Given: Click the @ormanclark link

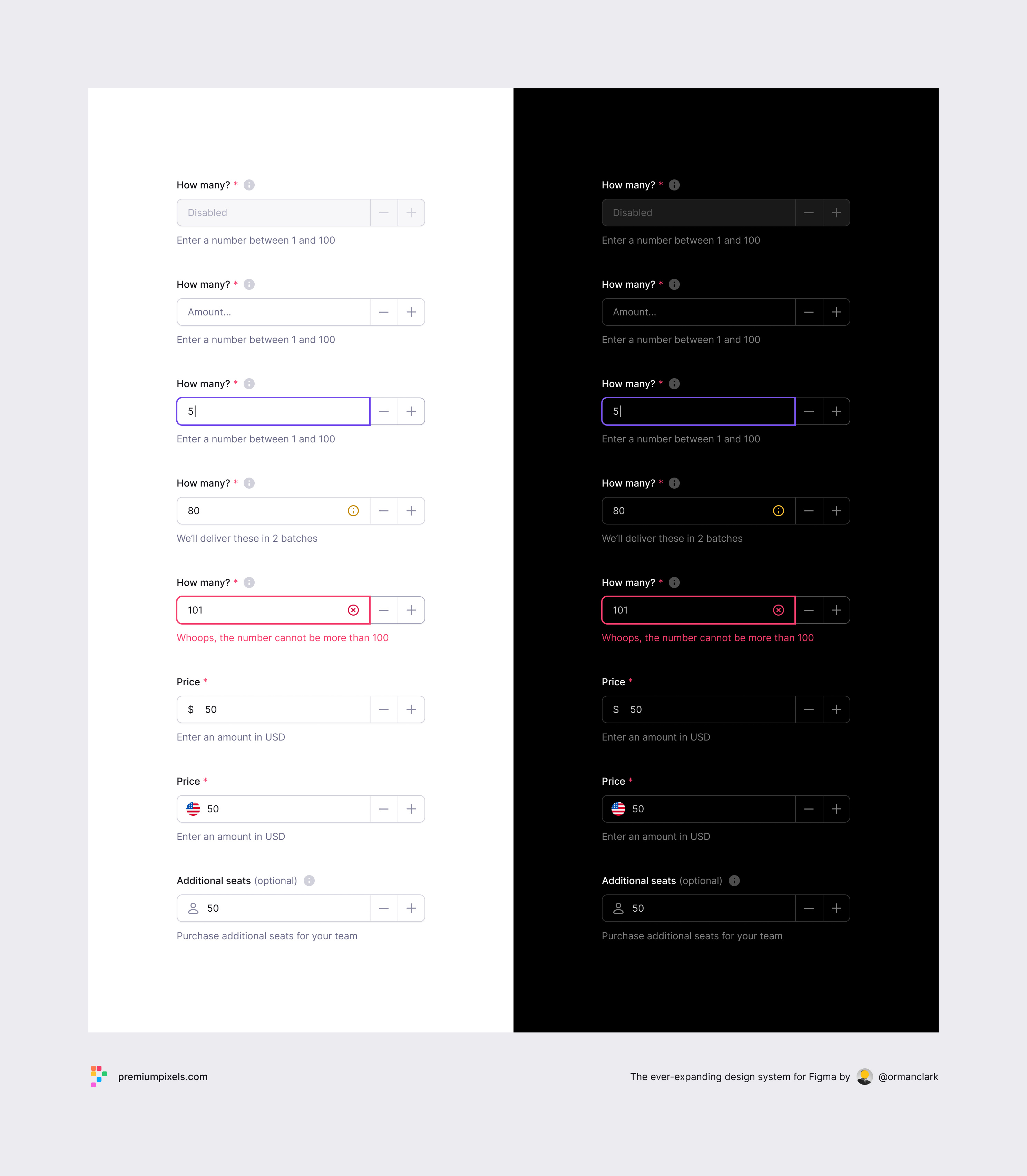Looking at the screenshot, I should [x=908, y=1077].
